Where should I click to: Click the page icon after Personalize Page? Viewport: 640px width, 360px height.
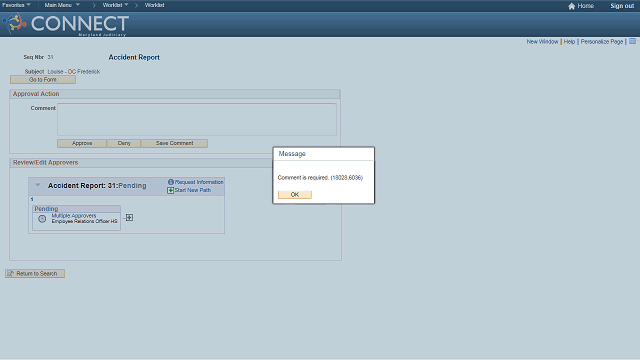(632, 41)
